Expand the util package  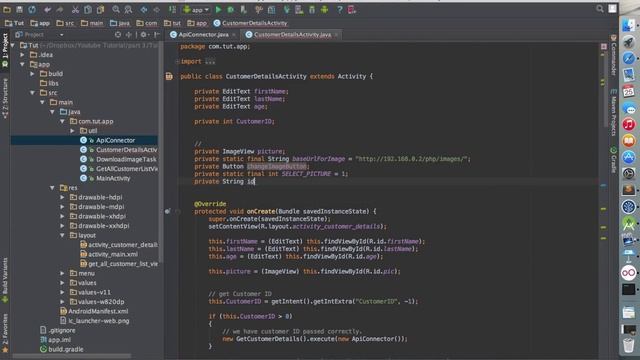(72, 131)
